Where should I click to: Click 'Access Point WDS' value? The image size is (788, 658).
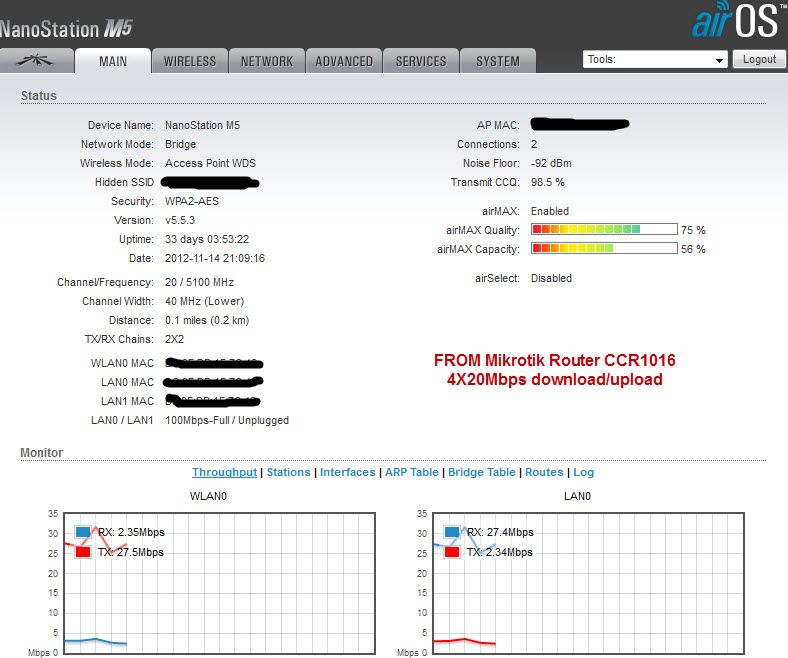(x=210, y=163)
